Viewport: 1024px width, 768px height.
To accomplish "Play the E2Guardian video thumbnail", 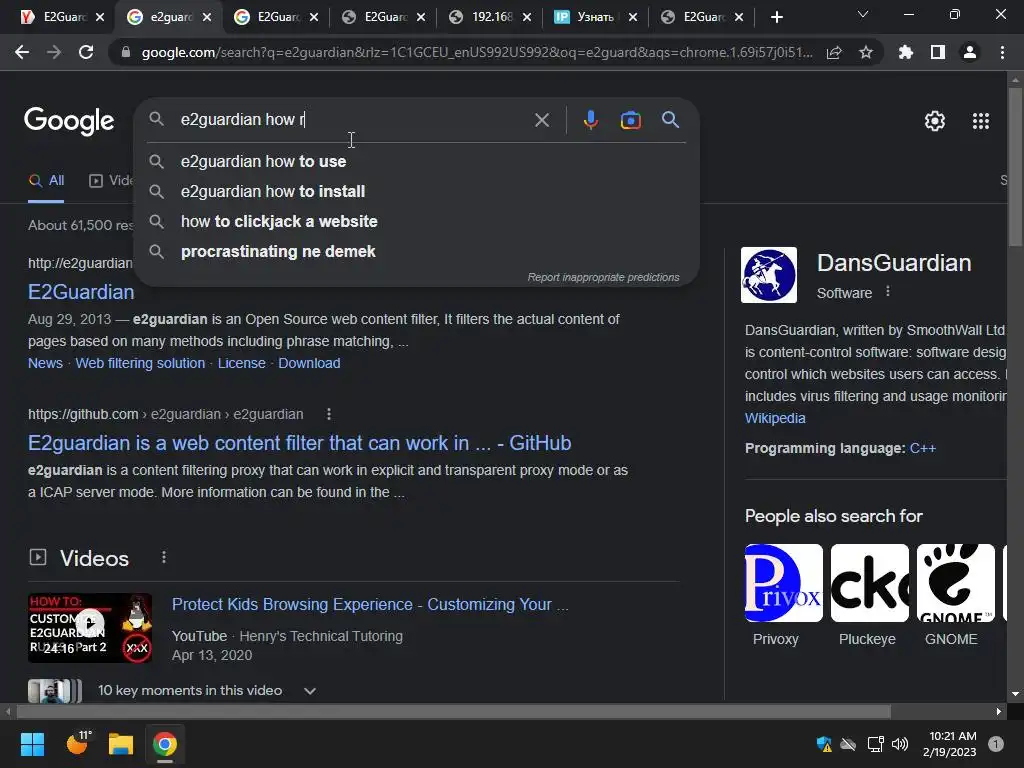I will (90, 628).
